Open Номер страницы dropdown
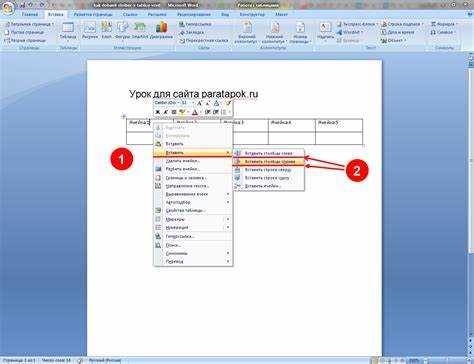Image resolution: width=474 pixels, height=364 pixels. [300, 33]
